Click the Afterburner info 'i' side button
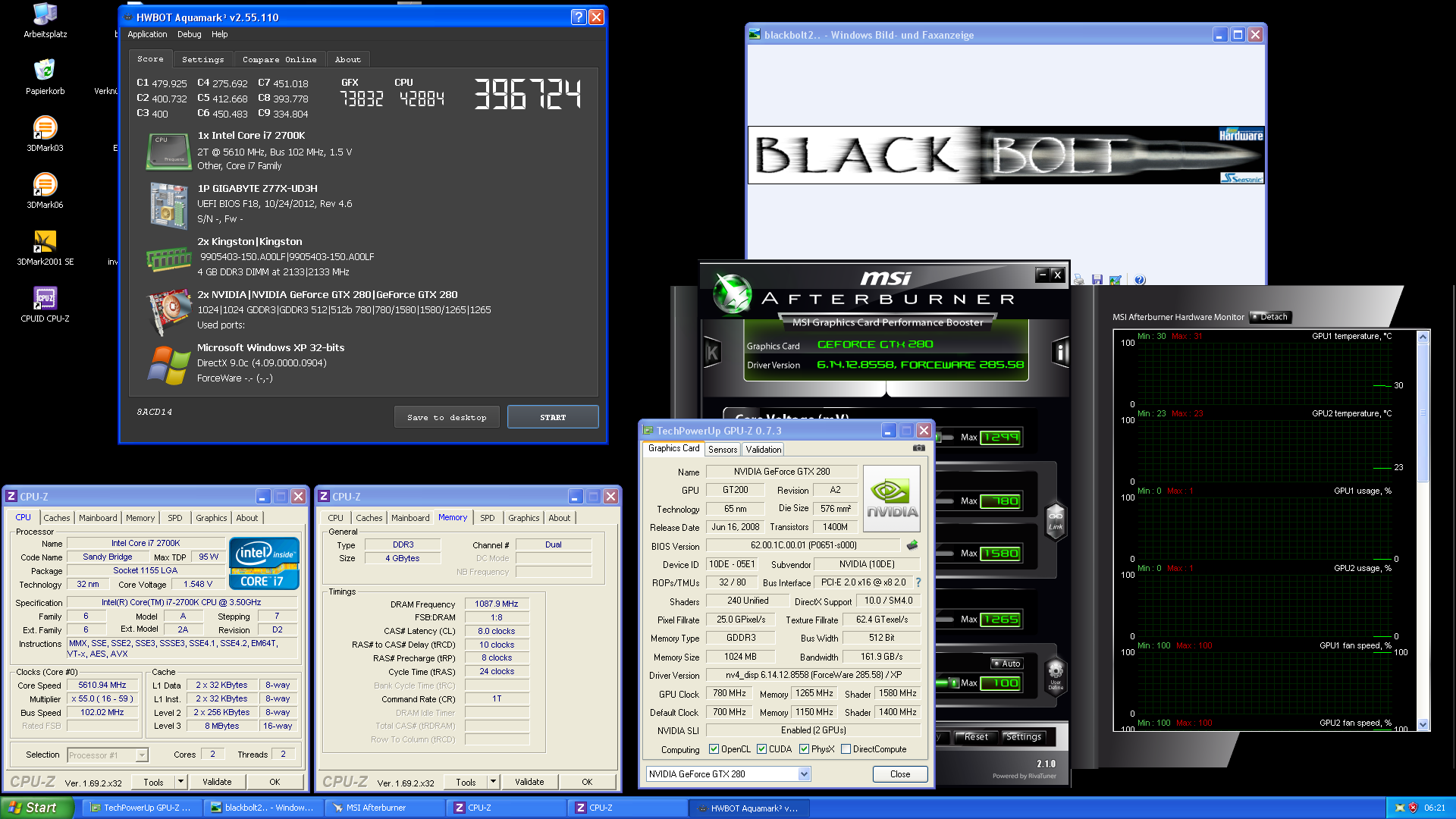The height and width of the screenshot is (819, 1456). coord(1060,352)
